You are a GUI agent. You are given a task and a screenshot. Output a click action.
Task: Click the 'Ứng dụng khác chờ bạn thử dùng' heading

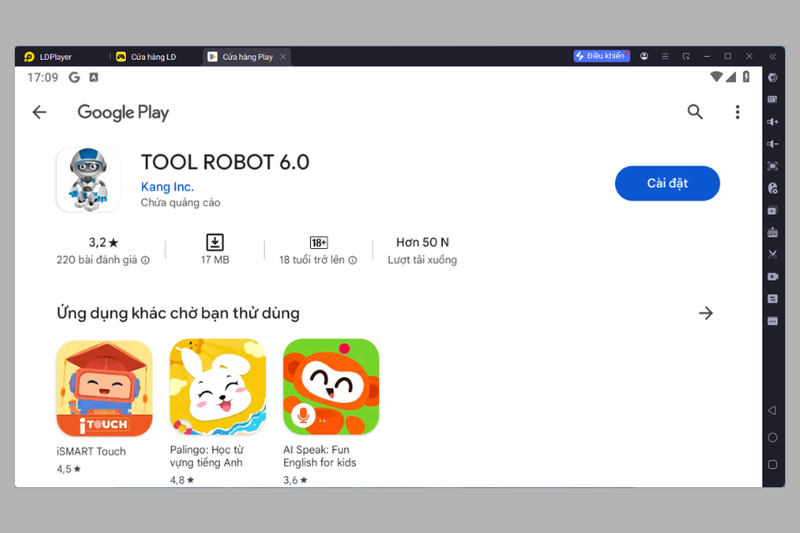178,313
